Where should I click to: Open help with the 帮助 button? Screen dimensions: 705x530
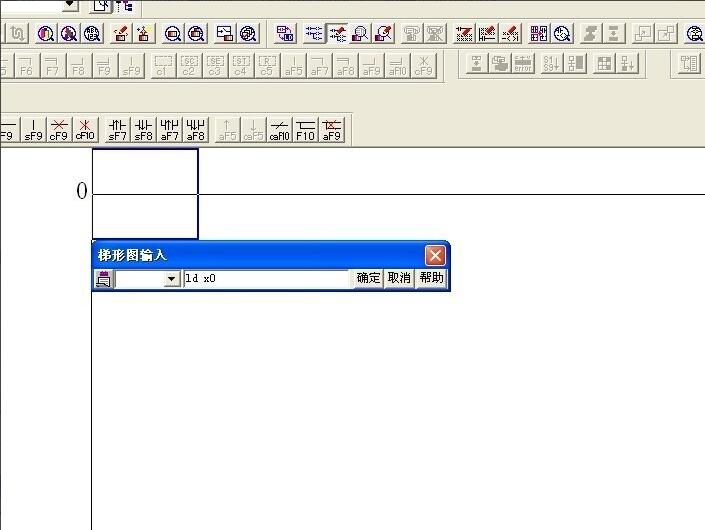pos(431,279)
